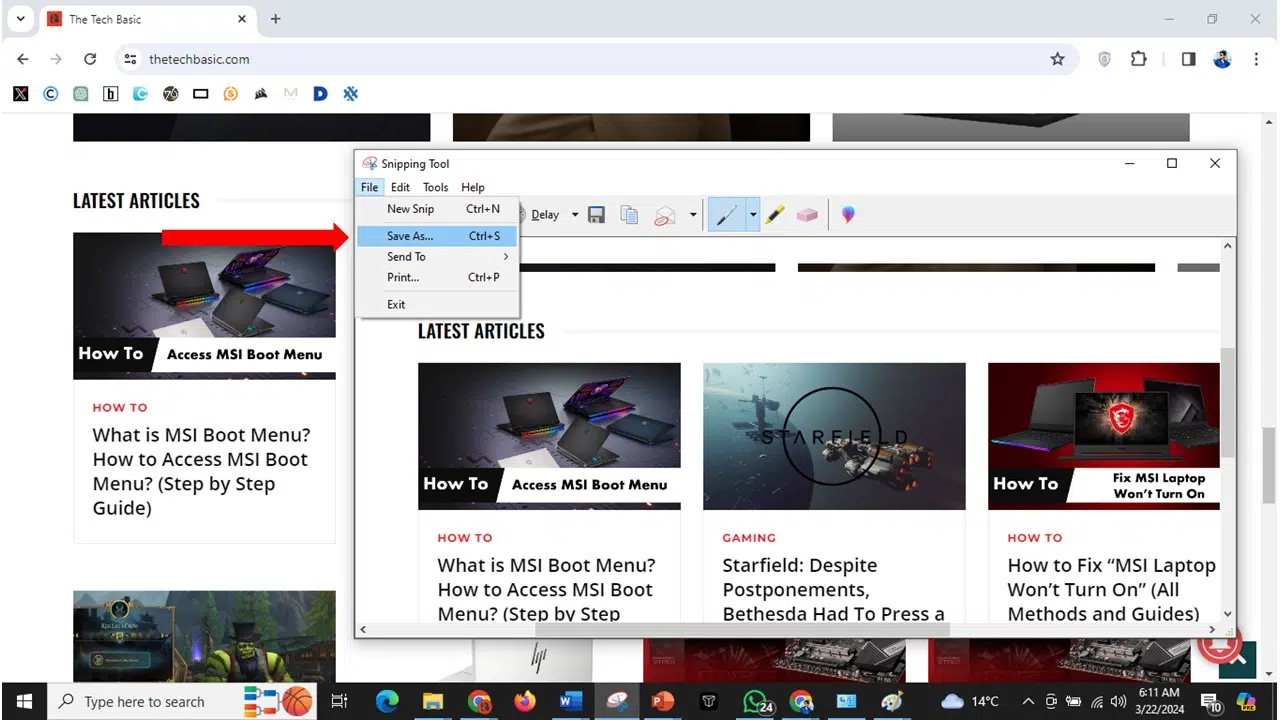This screenshot has height=720, width=1280.
Task: Show hidden system tray icons
Action: pyautogui.click(x=1028, y=701)
